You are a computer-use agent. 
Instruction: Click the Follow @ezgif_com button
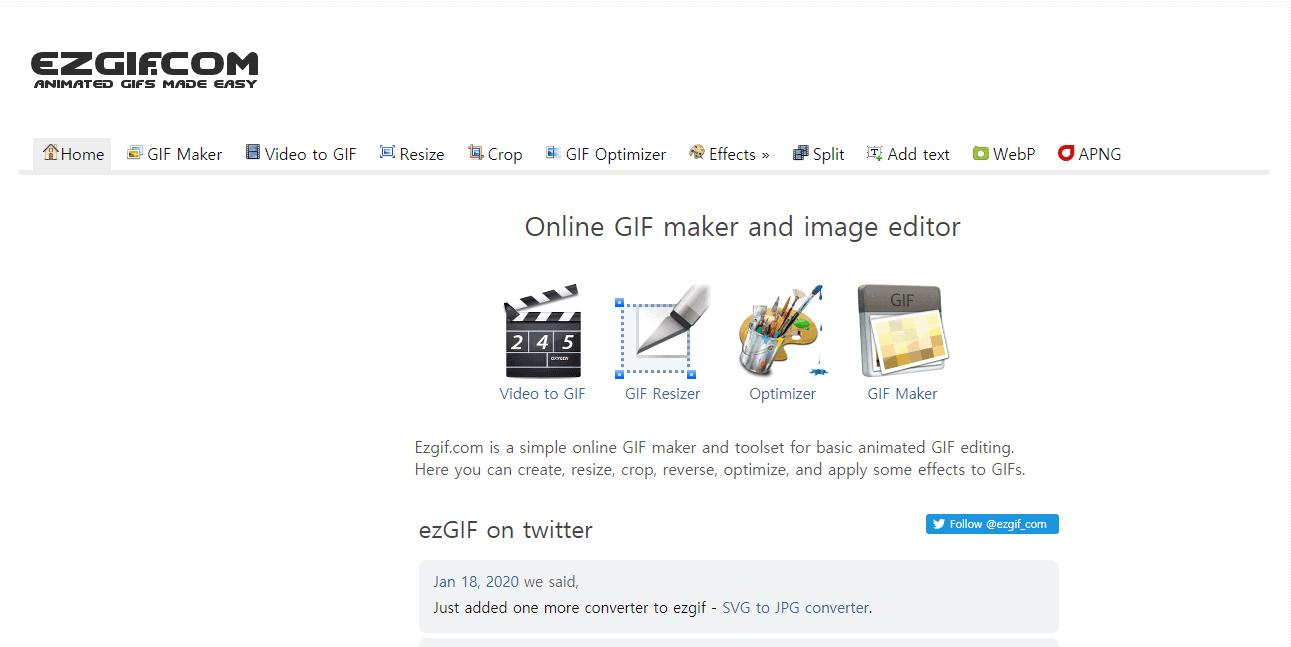coord(991,523)
